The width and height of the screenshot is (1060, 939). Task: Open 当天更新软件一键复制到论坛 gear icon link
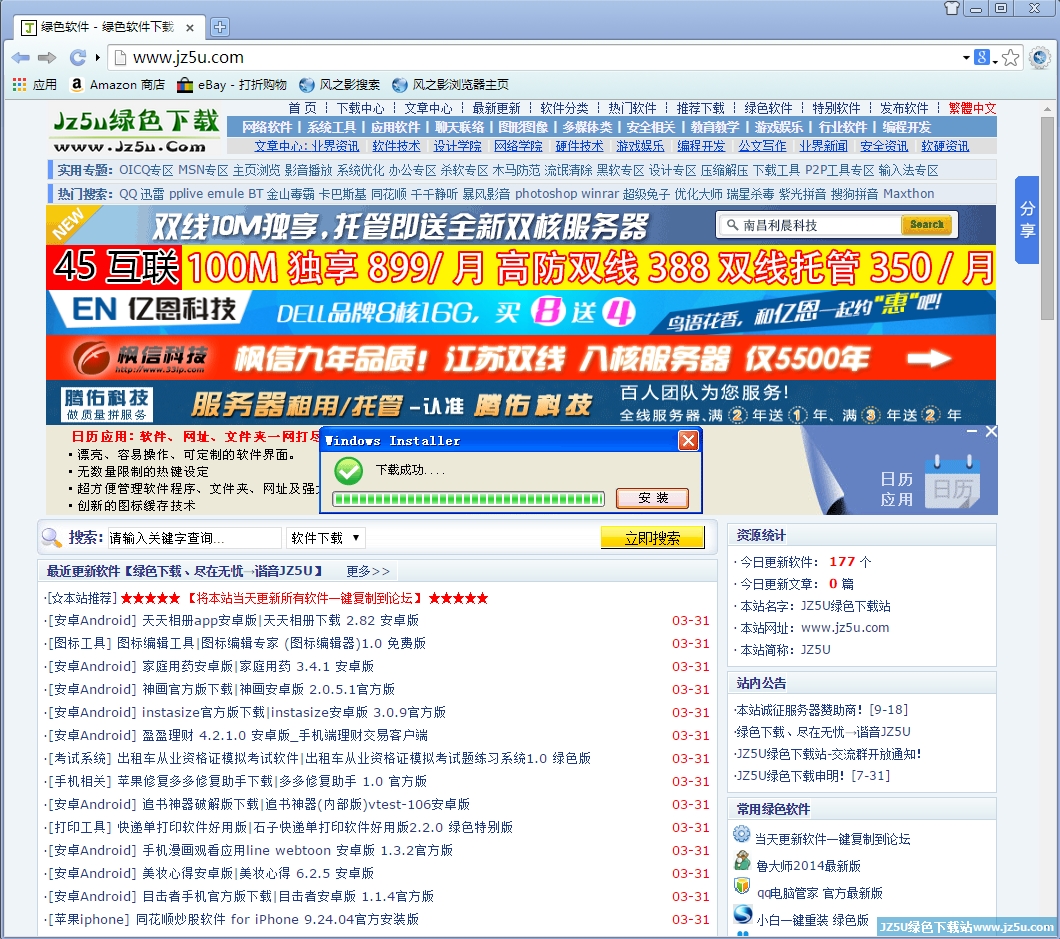tap(742, 834)
